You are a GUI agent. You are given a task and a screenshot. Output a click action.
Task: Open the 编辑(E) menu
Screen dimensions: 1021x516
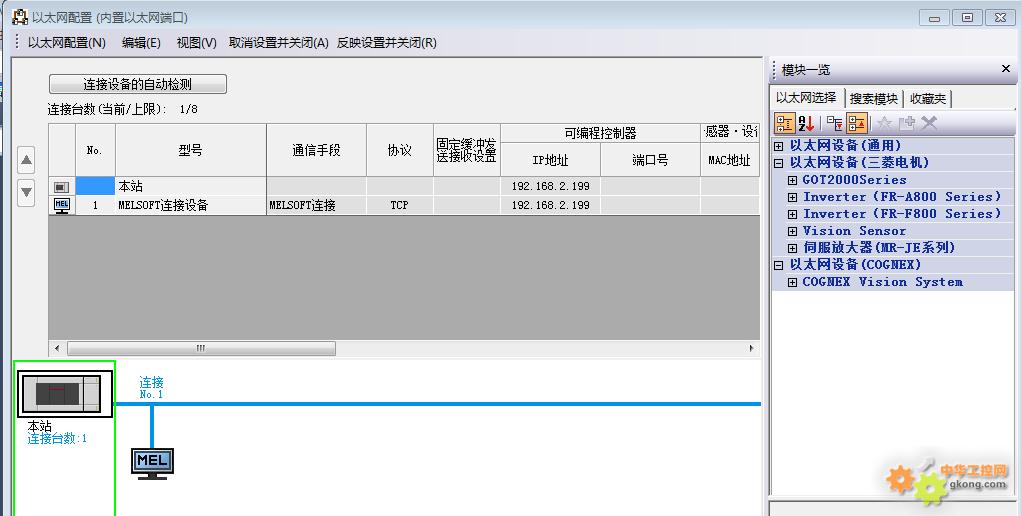(141, 43)
